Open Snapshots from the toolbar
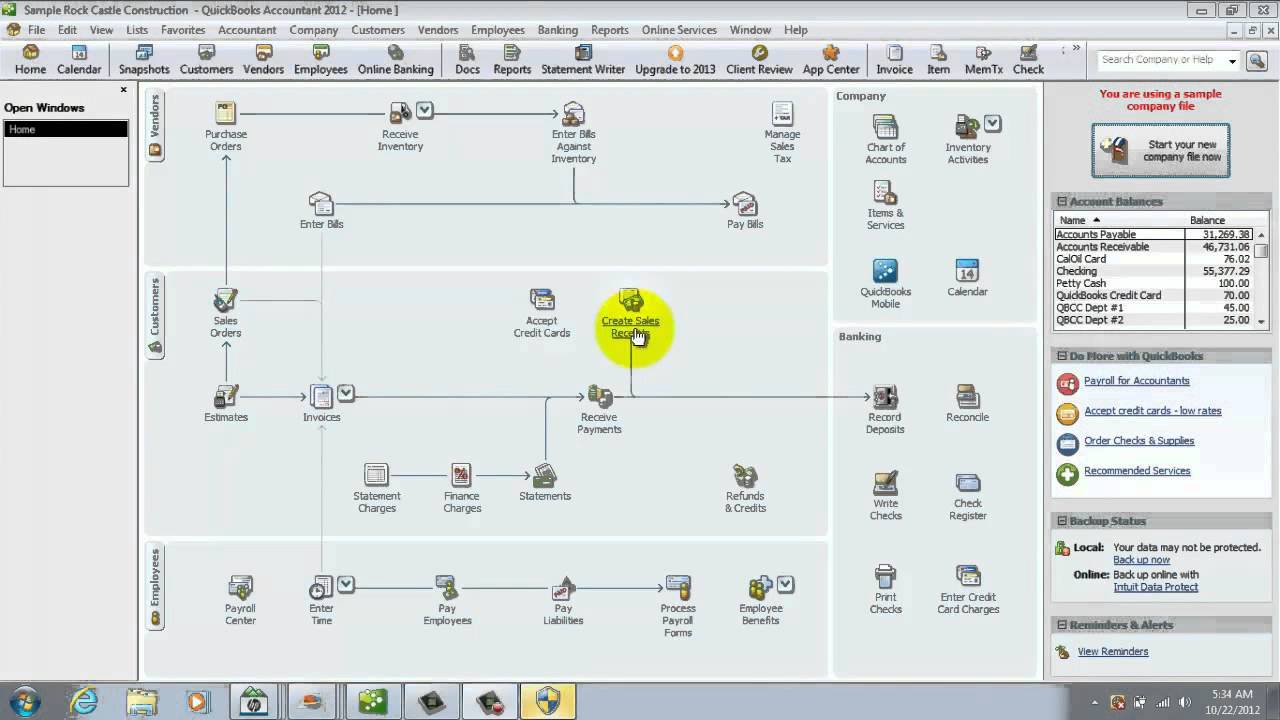This screenshot has width=1280, height=720. point(144,60)
